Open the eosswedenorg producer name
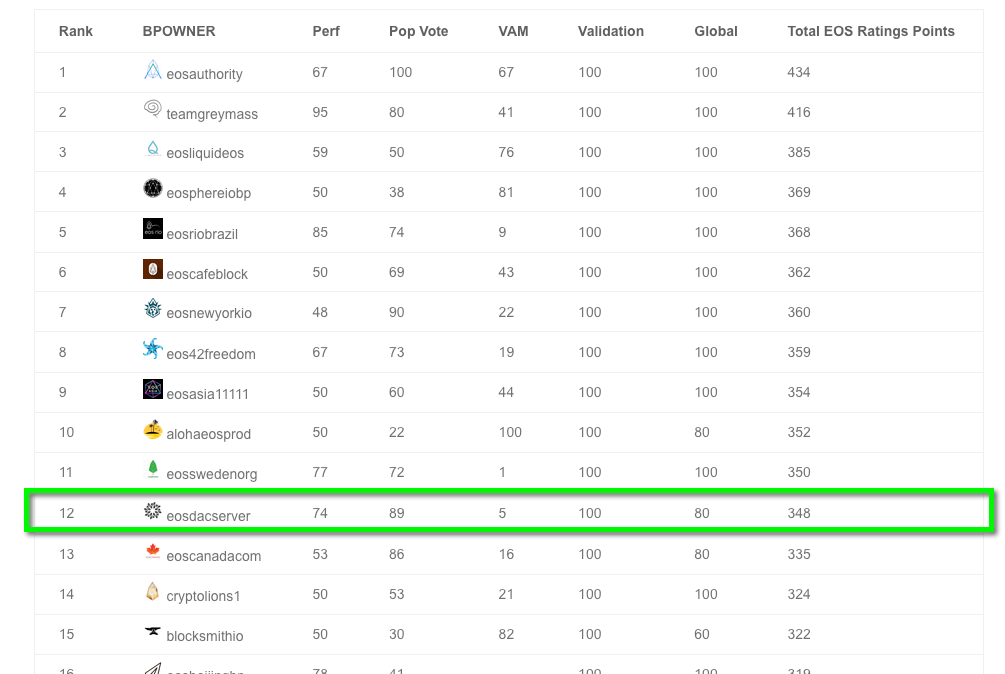 tap(212, 474)
